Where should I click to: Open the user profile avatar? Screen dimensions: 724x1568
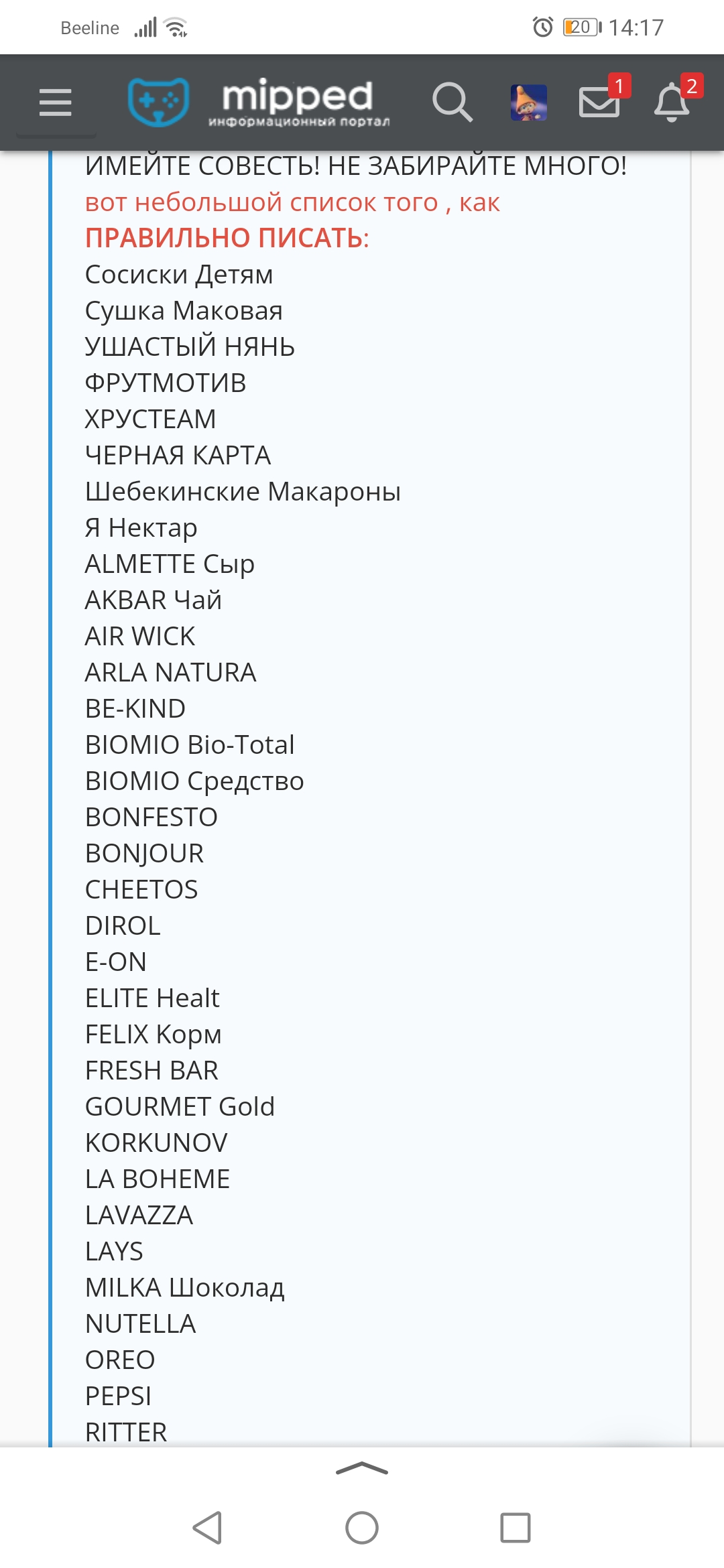(x=529, y=103)
